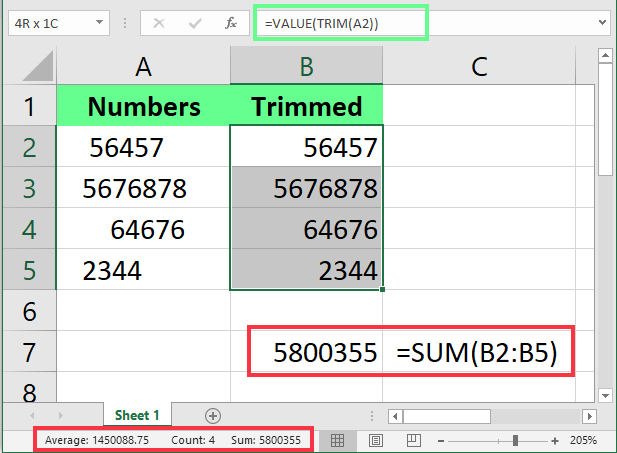Click cell B3 containing 5676878
Screen dimensions: 617x453
[x=307, y=188]
